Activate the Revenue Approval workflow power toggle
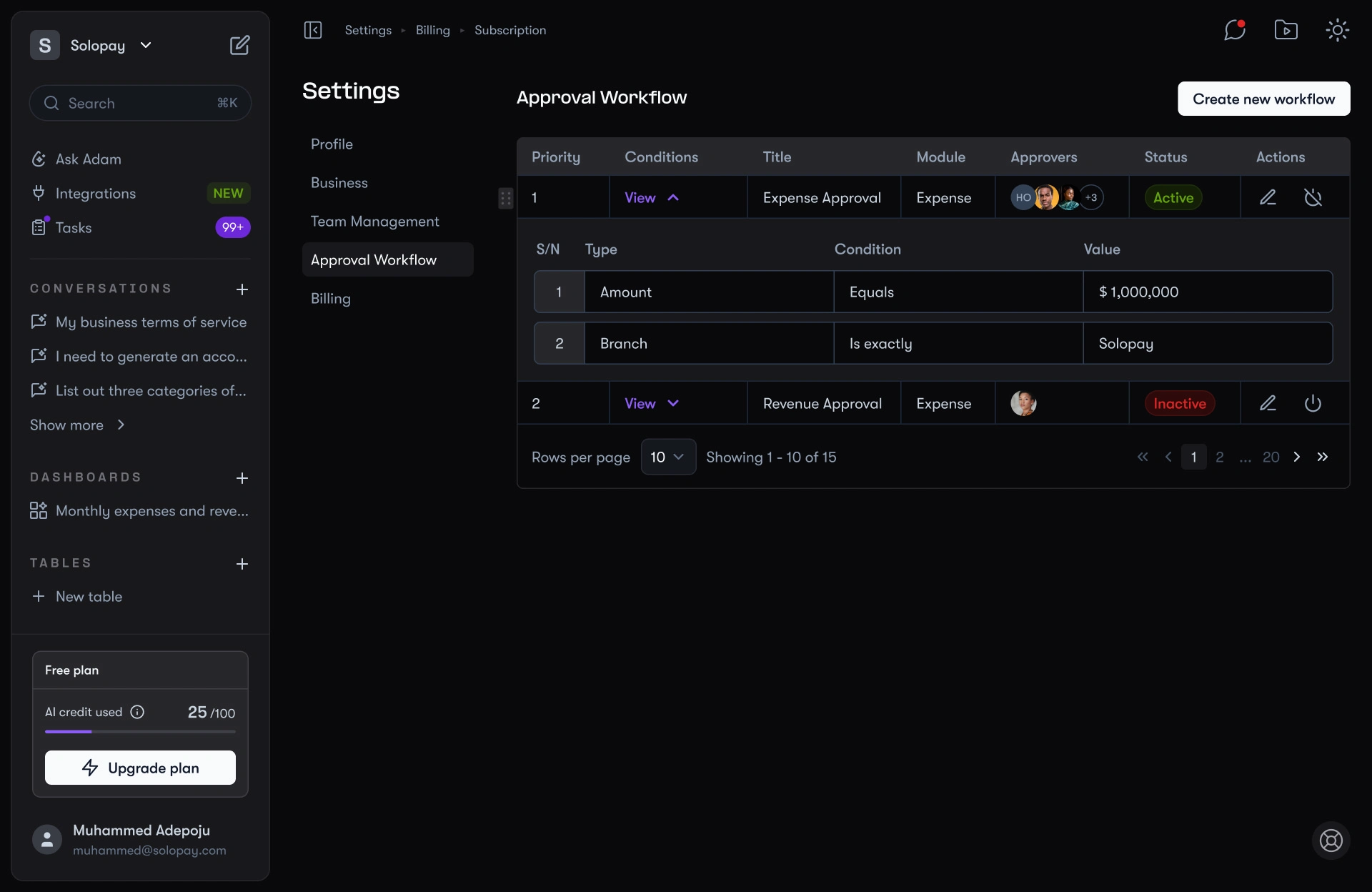 1313,402
